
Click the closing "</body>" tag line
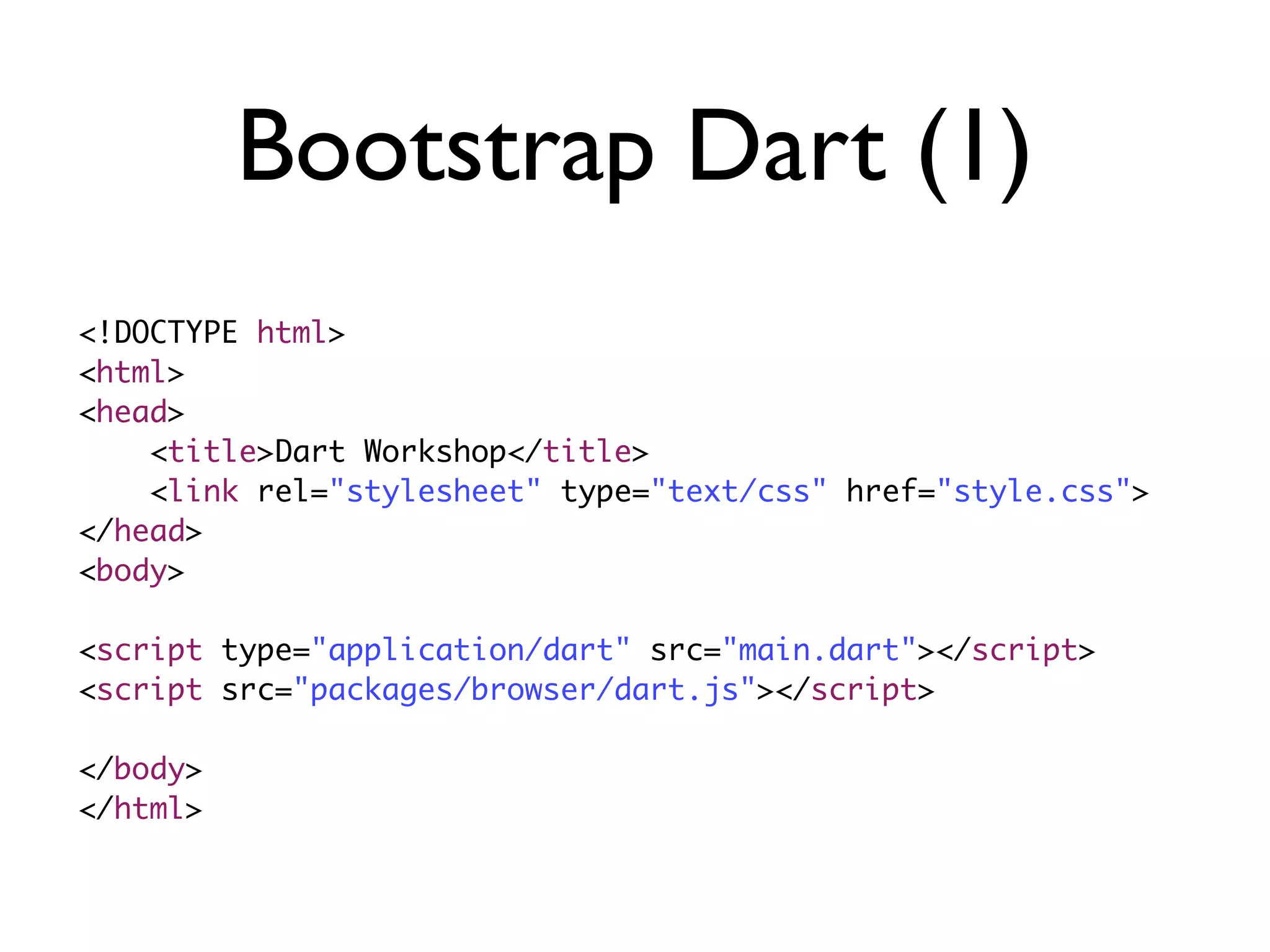coord(140,770)
